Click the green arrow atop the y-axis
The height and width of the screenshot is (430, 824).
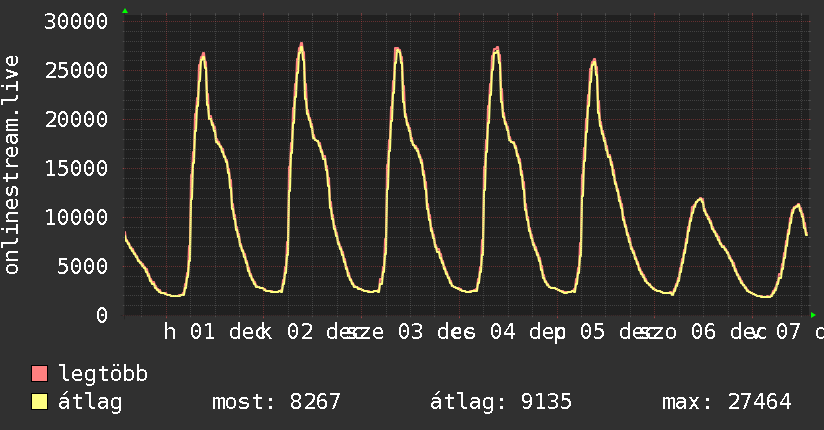(x=125, y=11)
